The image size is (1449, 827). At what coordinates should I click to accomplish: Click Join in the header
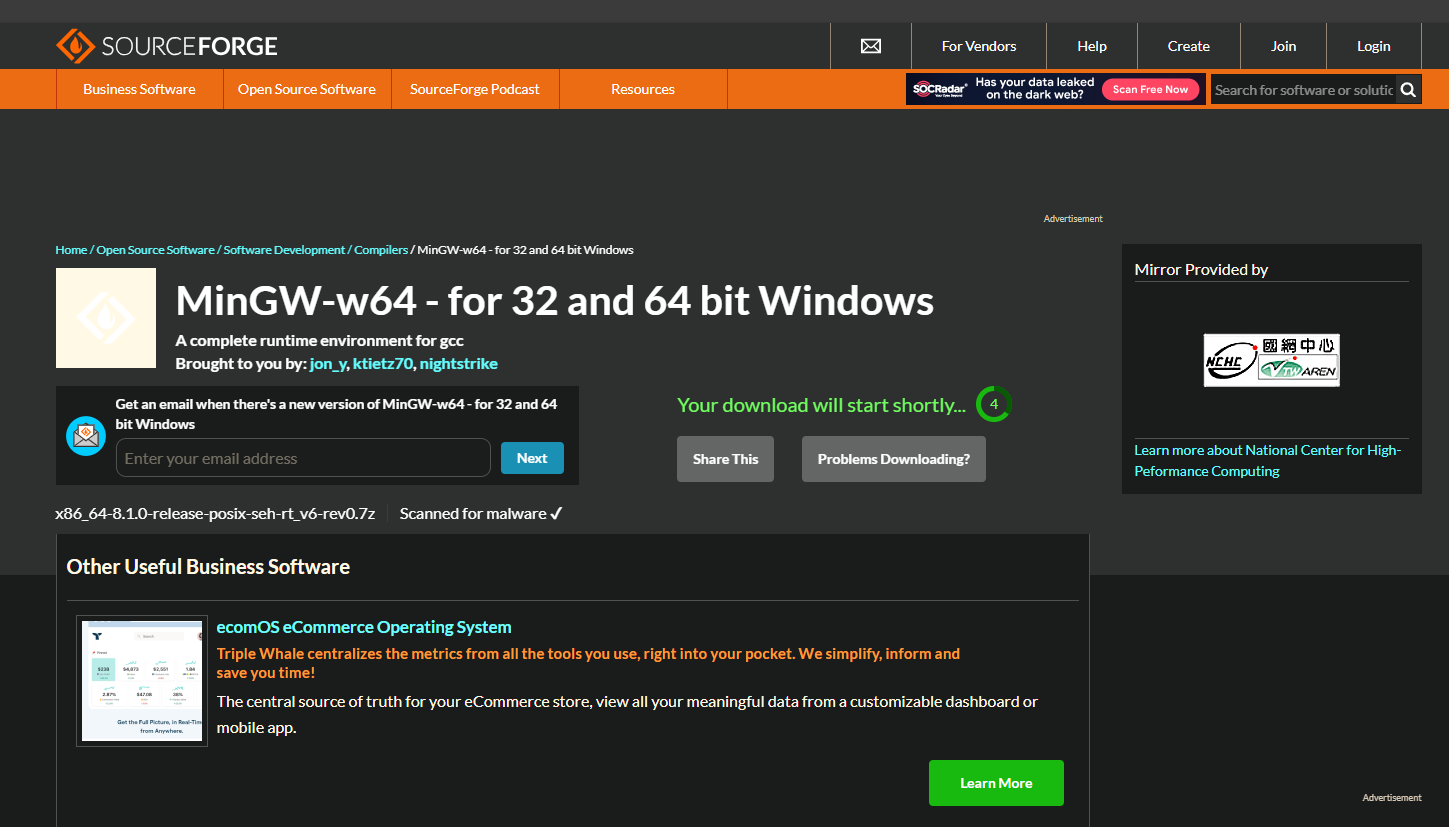(x=1284, y=46)
